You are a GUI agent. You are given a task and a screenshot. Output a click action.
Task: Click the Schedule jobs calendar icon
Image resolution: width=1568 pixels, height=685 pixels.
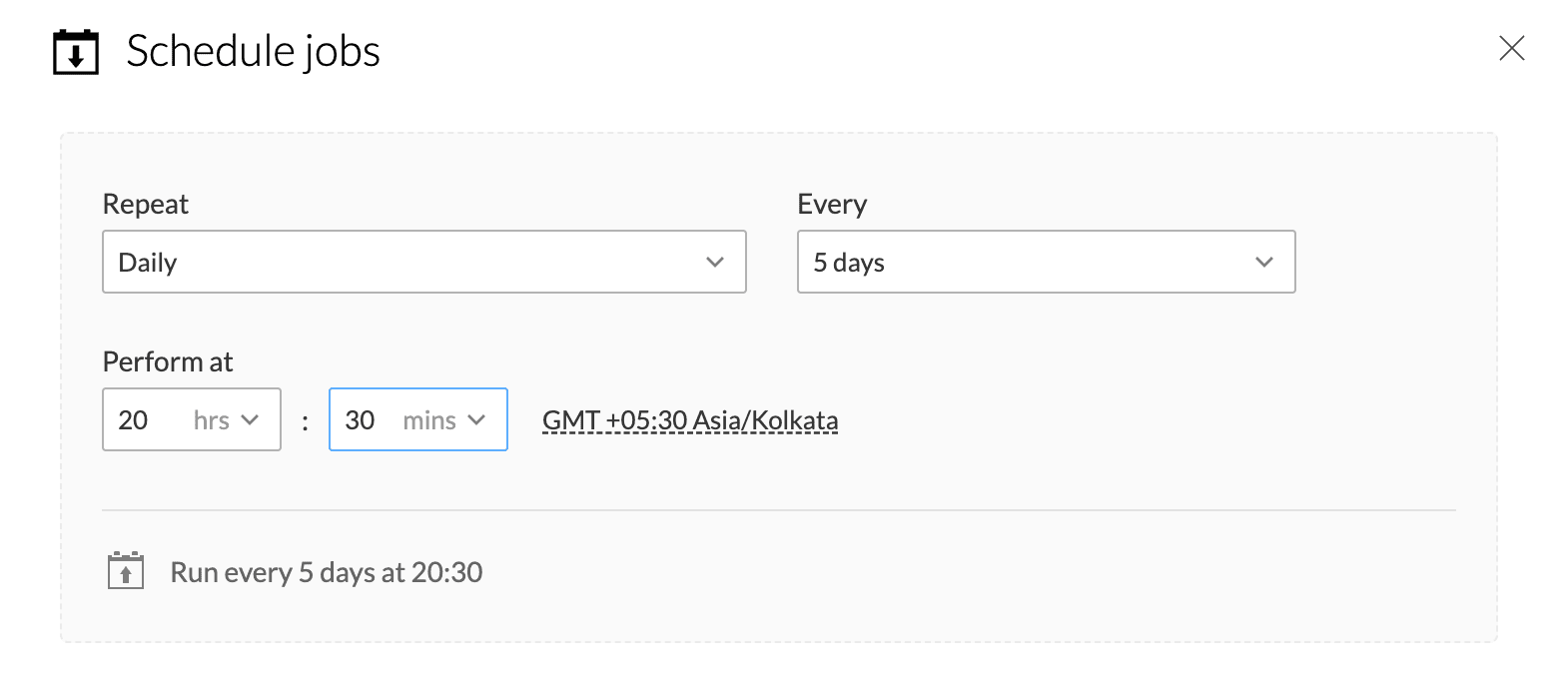click(76, 52)
